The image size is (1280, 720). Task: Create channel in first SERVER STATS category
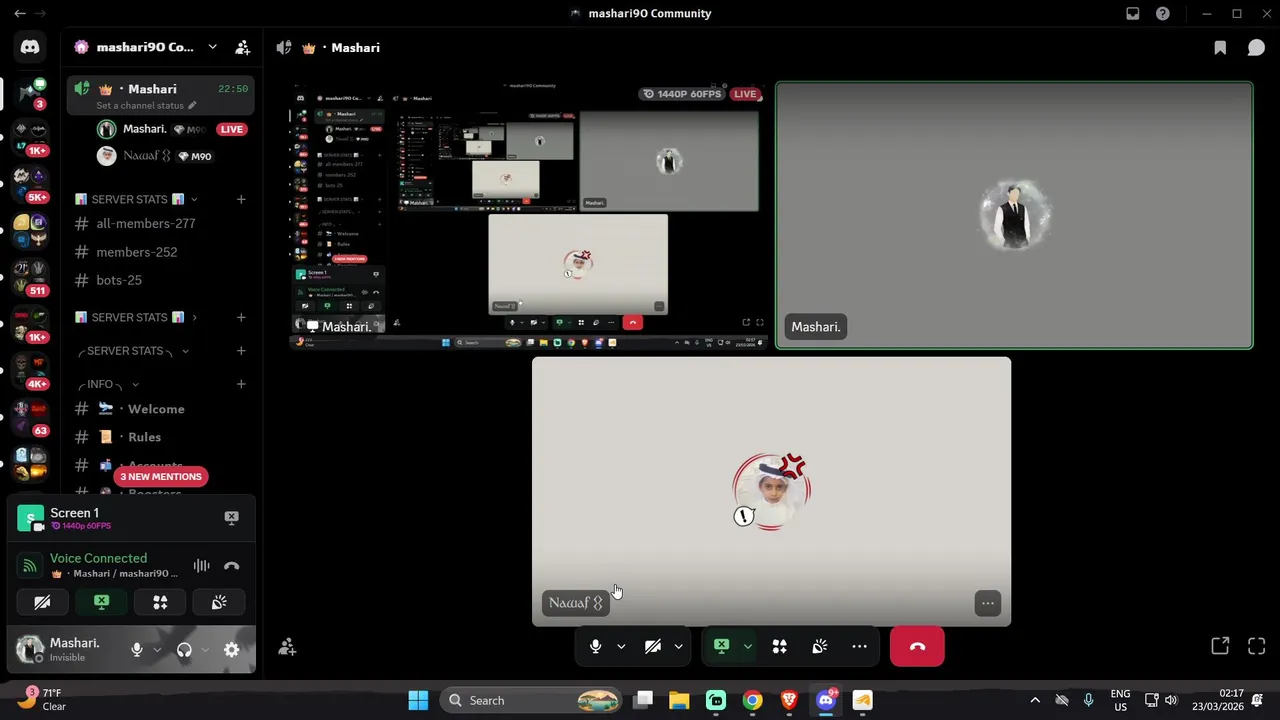pos(241,199)
